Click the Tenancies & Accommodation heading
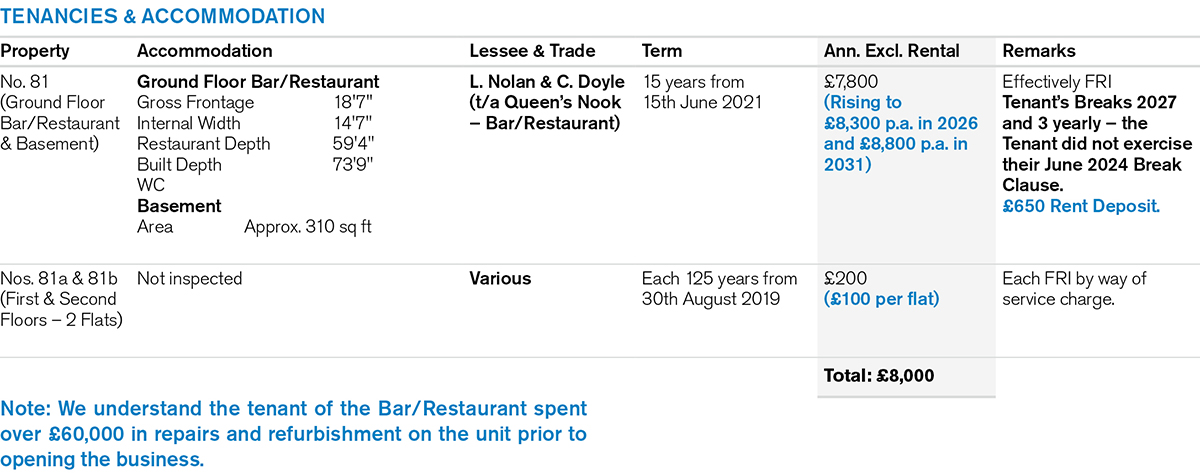 click(x=163, y=16)
